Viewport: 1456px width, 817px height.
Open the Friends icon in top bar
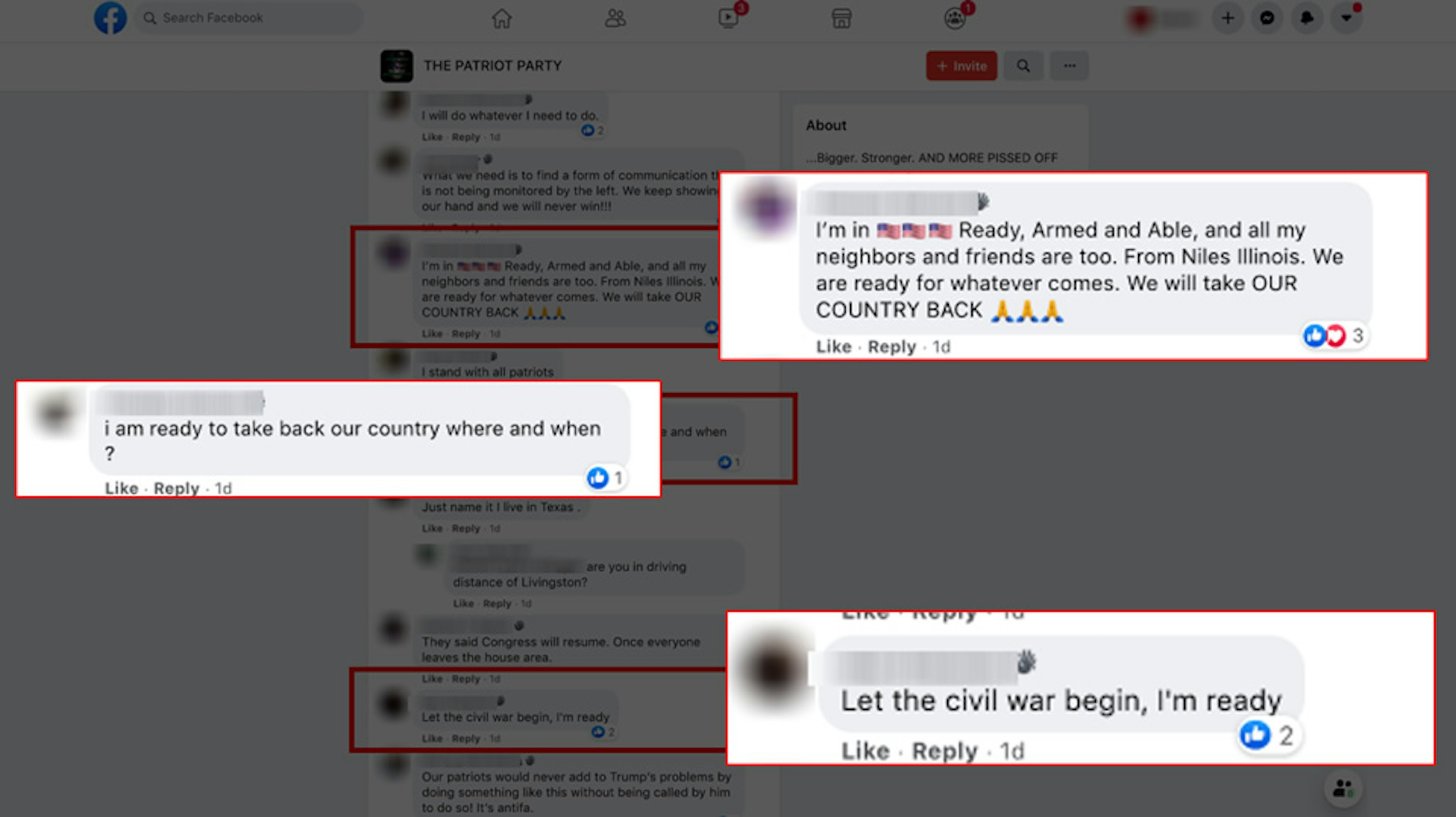[x=615, y=18]
